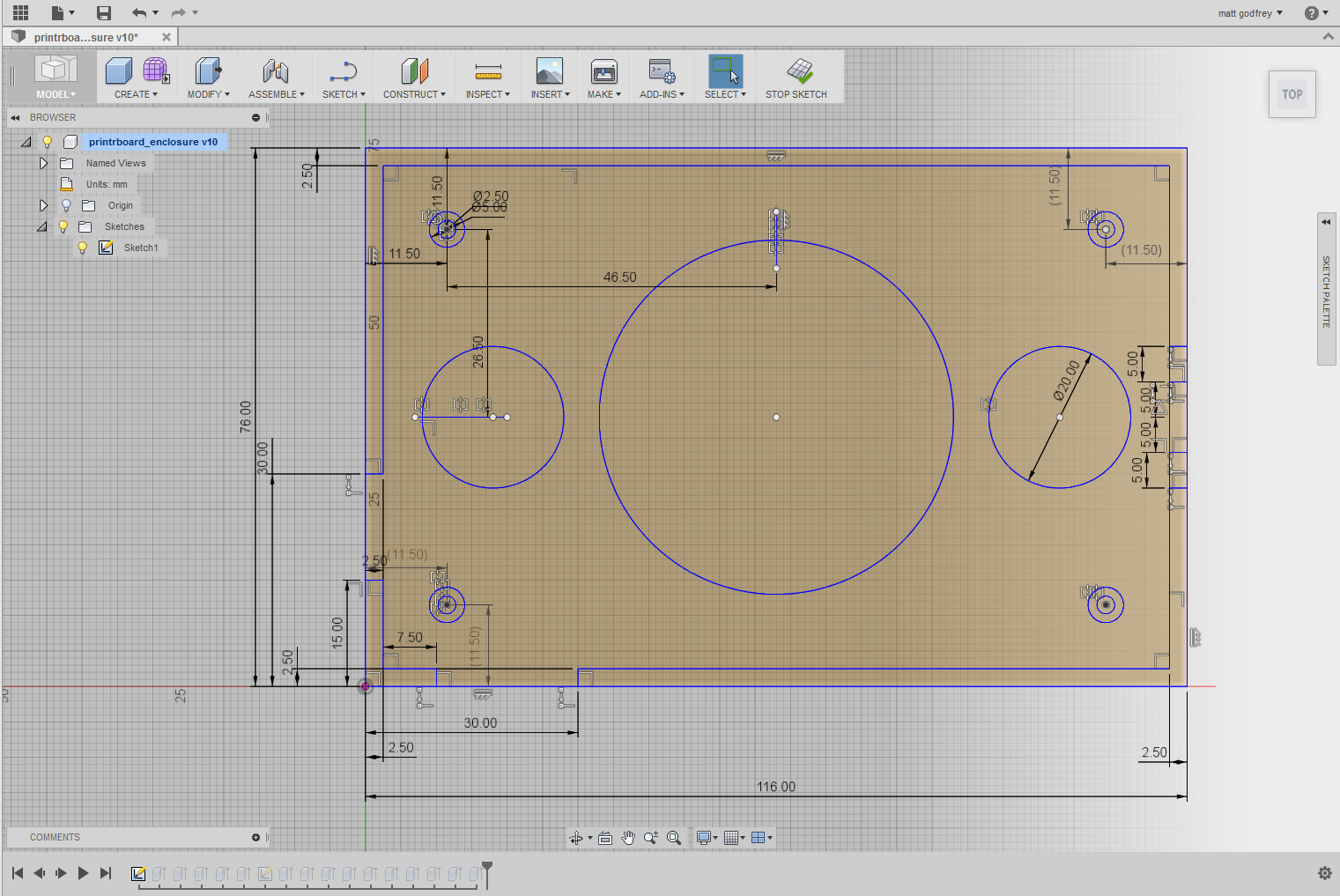1340x896 pixels.
Task: Open the COMMENTS panel at the bottom
Action: [55, 837]
